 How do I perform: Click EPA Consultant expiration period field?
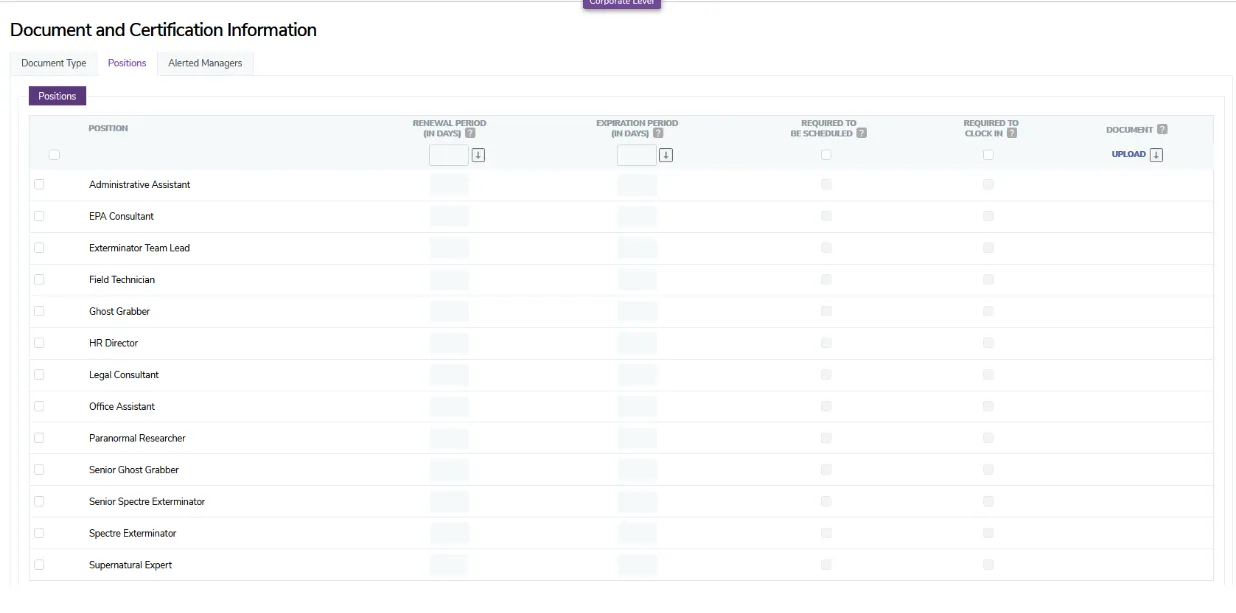click(x=637, y=216)
